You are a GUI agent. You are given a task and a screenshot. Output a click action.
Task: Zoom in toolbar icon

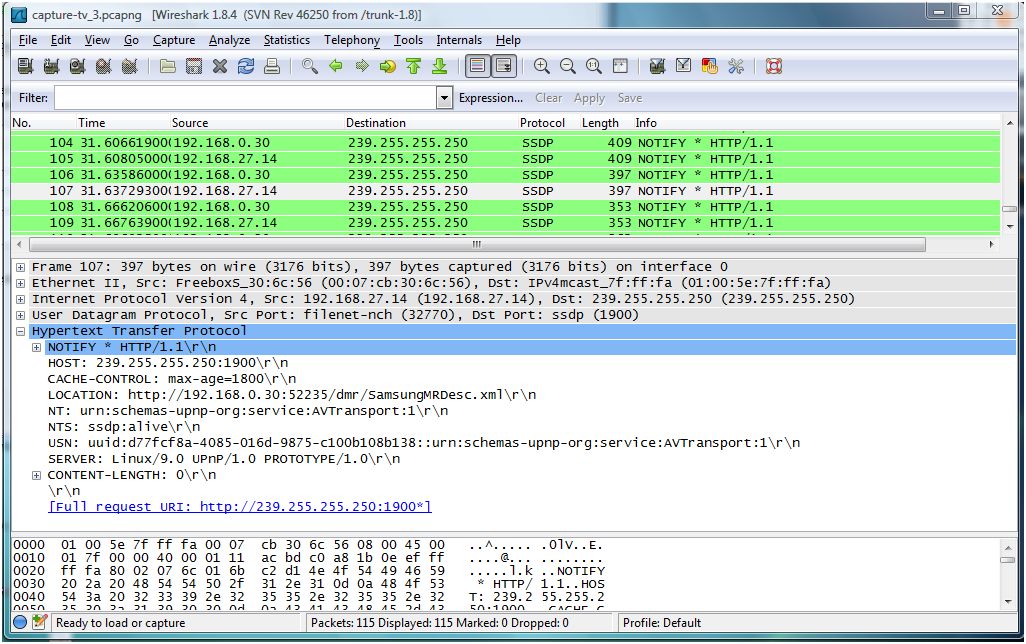(541, 66)
